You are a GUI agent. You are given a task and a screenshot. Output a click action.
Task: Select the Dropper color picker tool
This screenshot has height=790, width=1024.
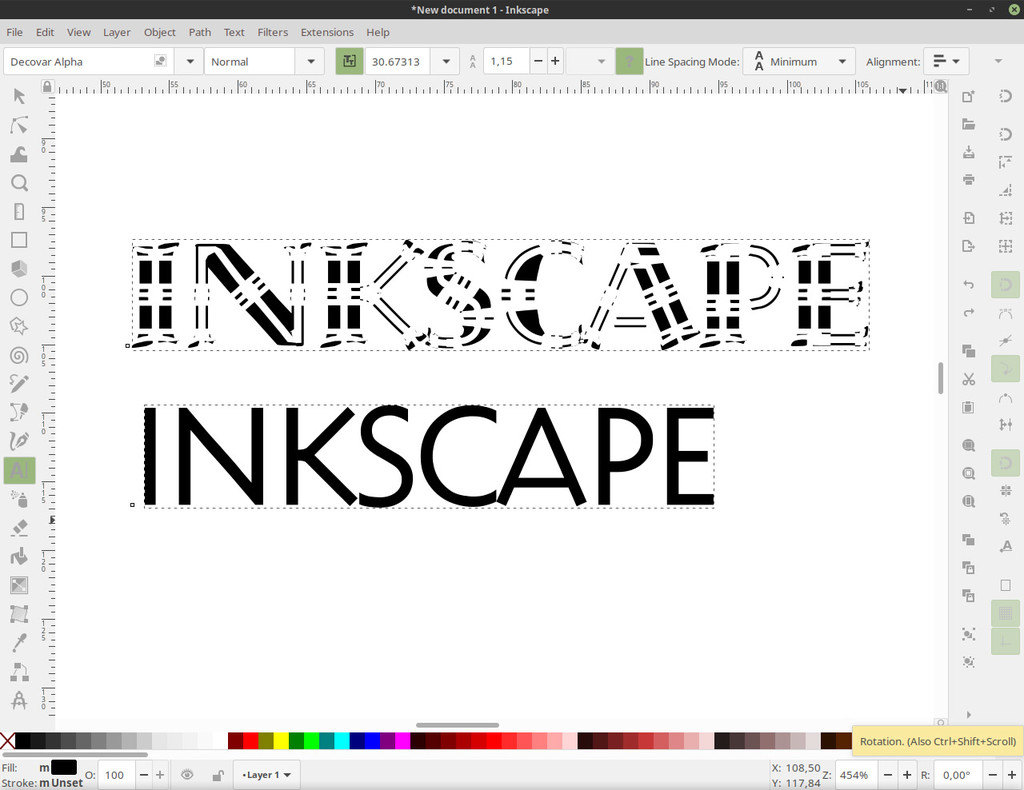pyautogui.click(x=19, y=641)
